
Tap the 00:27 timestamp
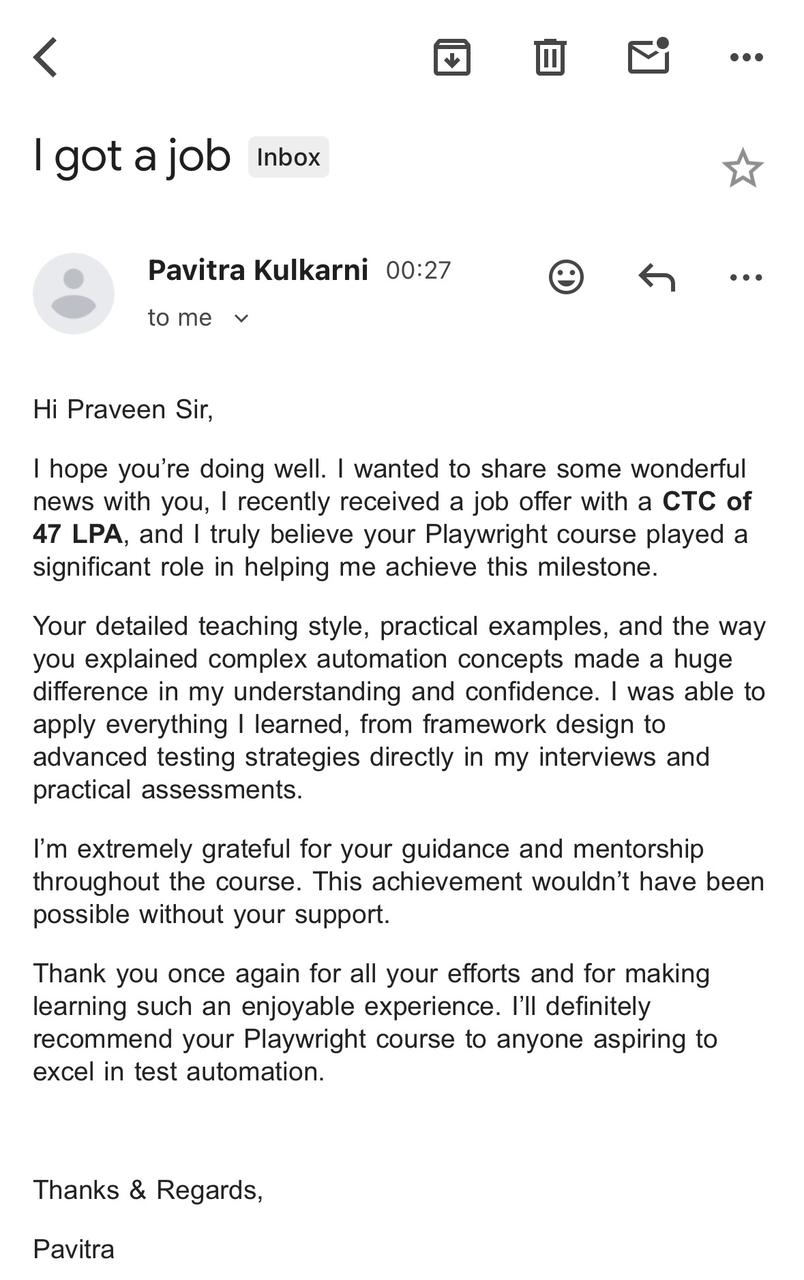(418, 270)
